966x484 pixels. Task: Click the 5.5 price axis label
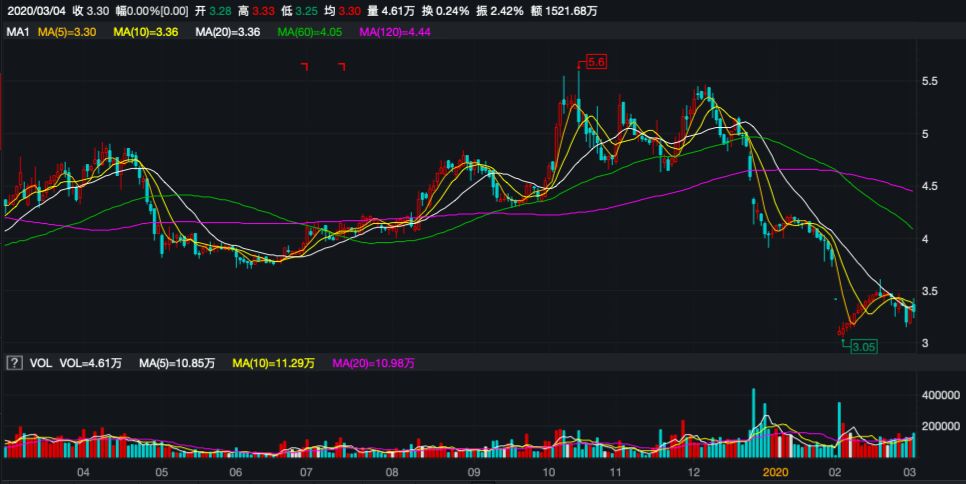tap(929, 81)
